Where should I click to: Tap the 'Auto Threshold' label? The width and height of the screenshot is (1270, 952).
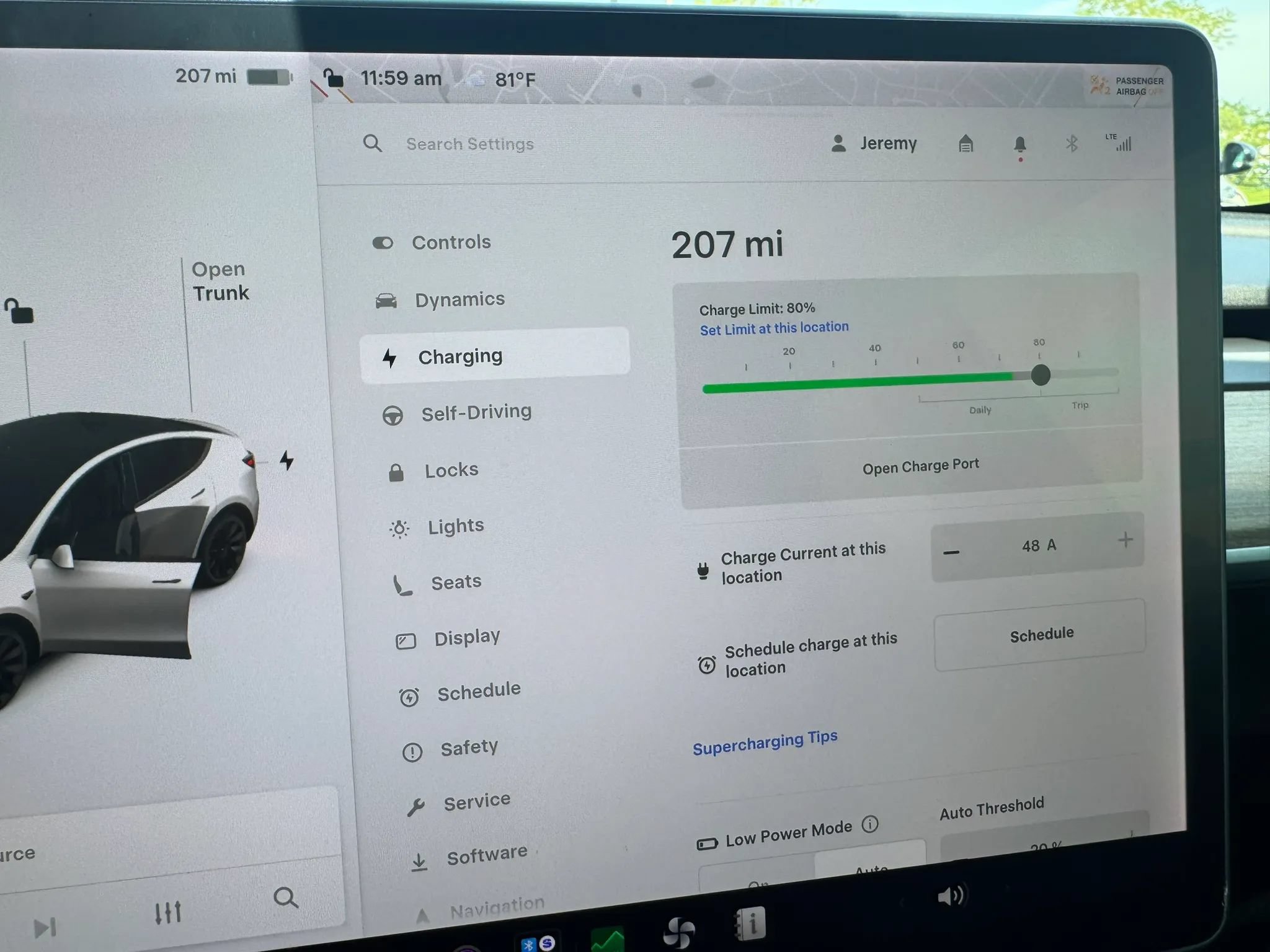[992, 809]
